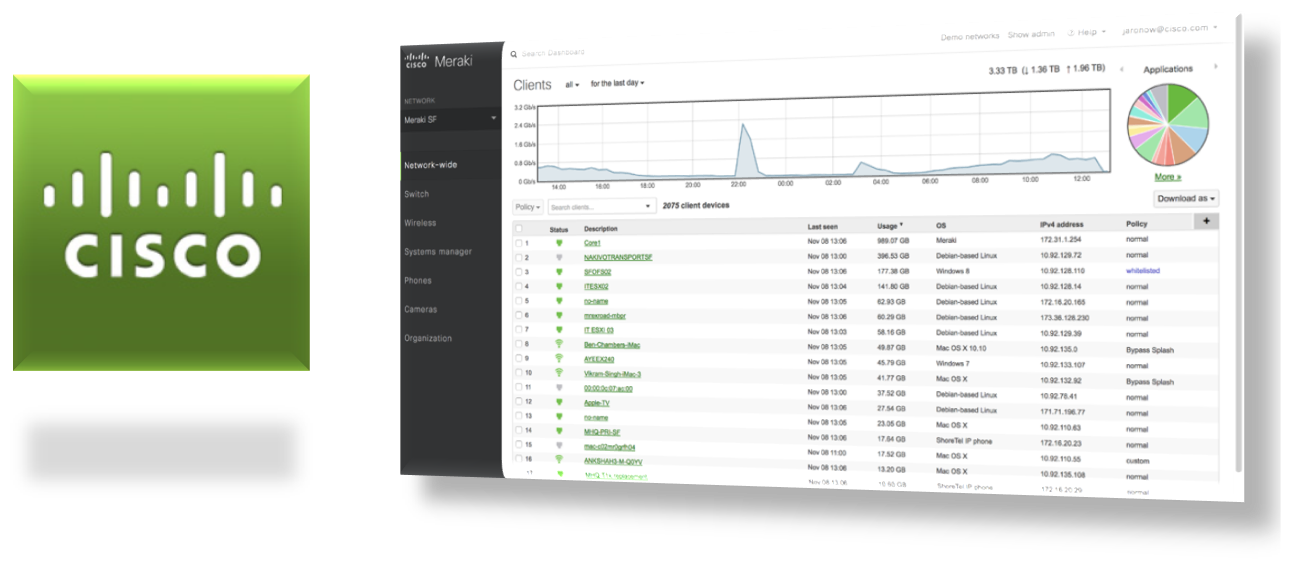
Task: Click the plus icon to add table column
Action: 1206,221
